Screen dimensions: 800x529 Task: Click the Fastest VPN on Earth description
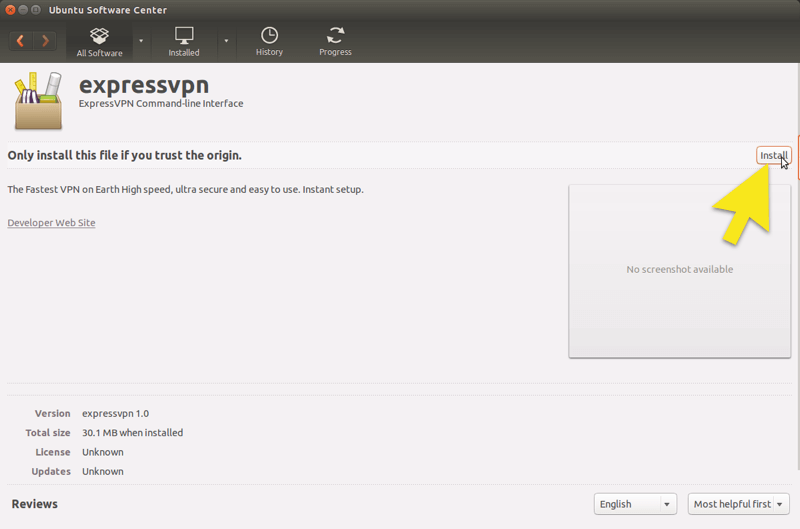pos(185,190)
